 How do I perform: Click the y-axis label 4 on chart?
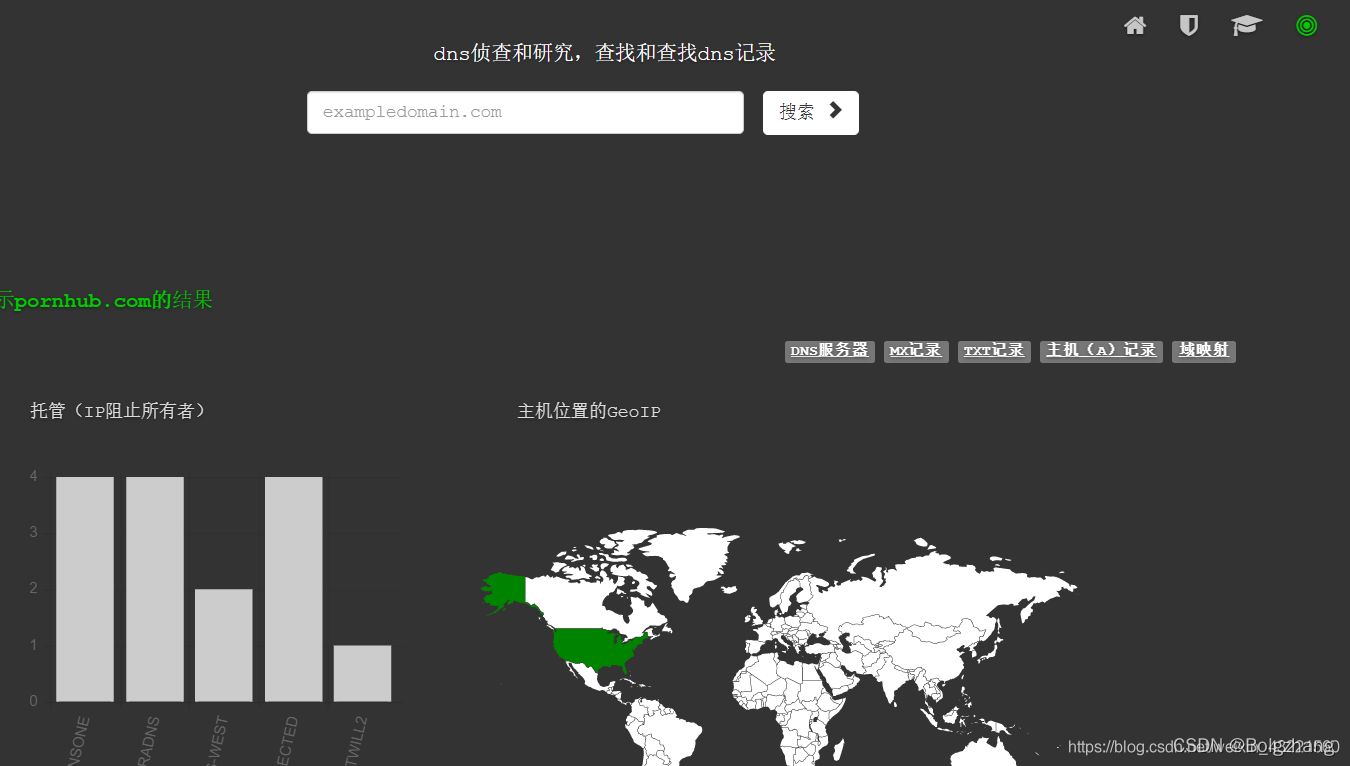tap(34, 476)
